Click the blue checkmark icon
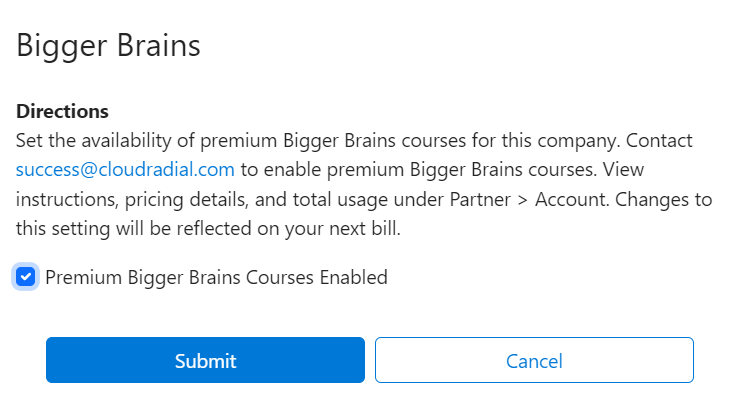Image resolution: width=730 pixels, height=393 pixels. pyautogui.click(x=26, y=277)
